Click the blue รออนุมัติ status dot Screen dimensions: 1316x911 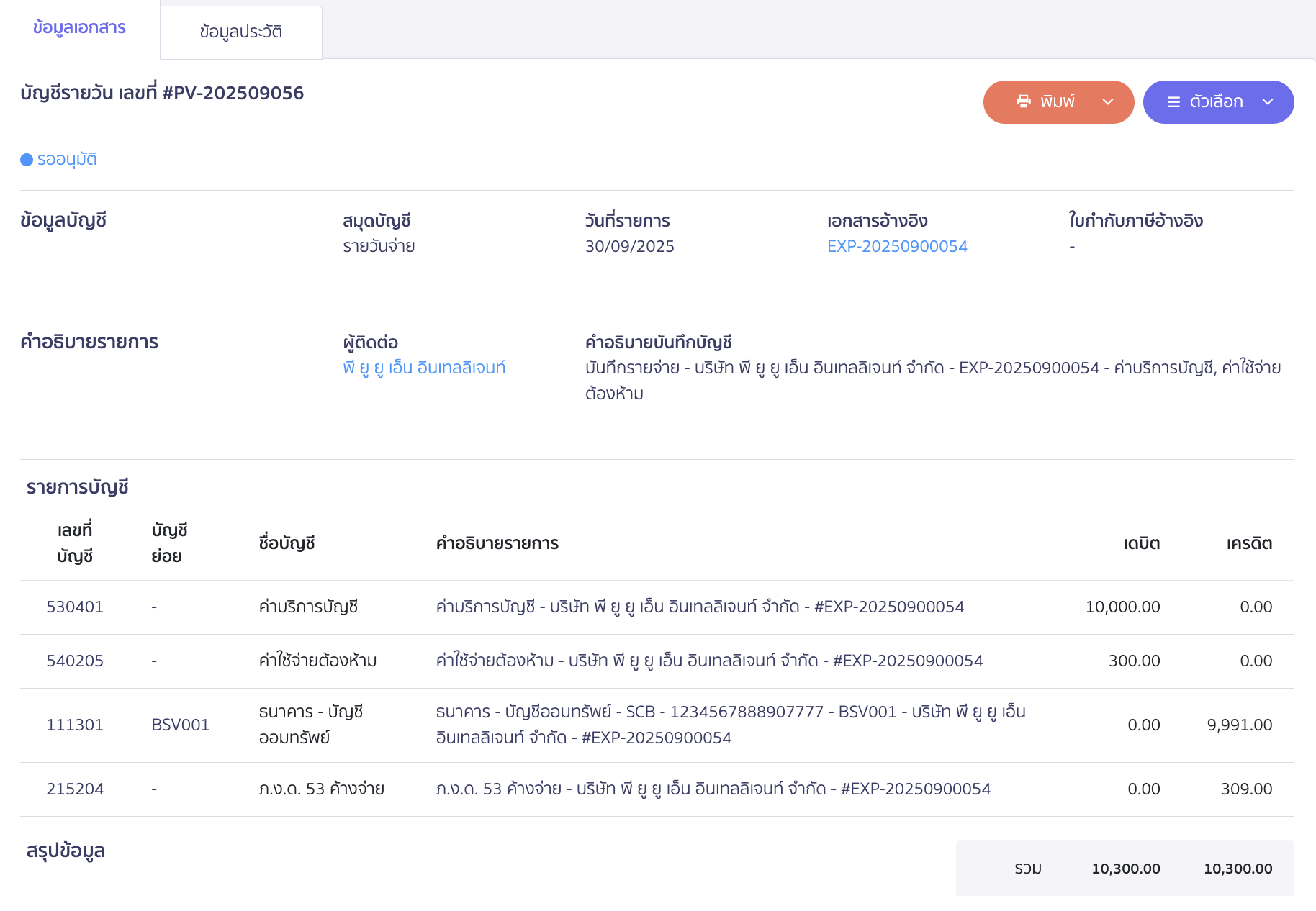27,160
